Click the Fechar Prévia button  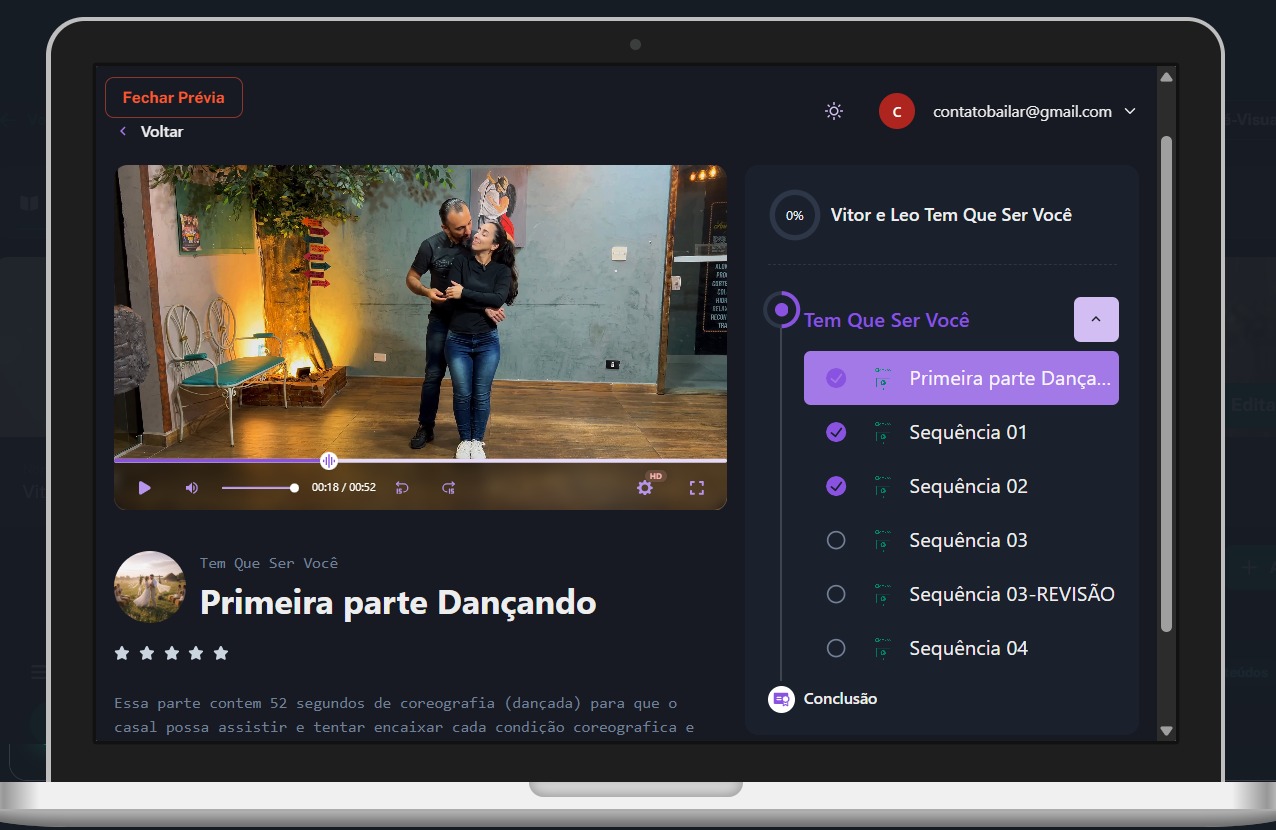point(174,98)
